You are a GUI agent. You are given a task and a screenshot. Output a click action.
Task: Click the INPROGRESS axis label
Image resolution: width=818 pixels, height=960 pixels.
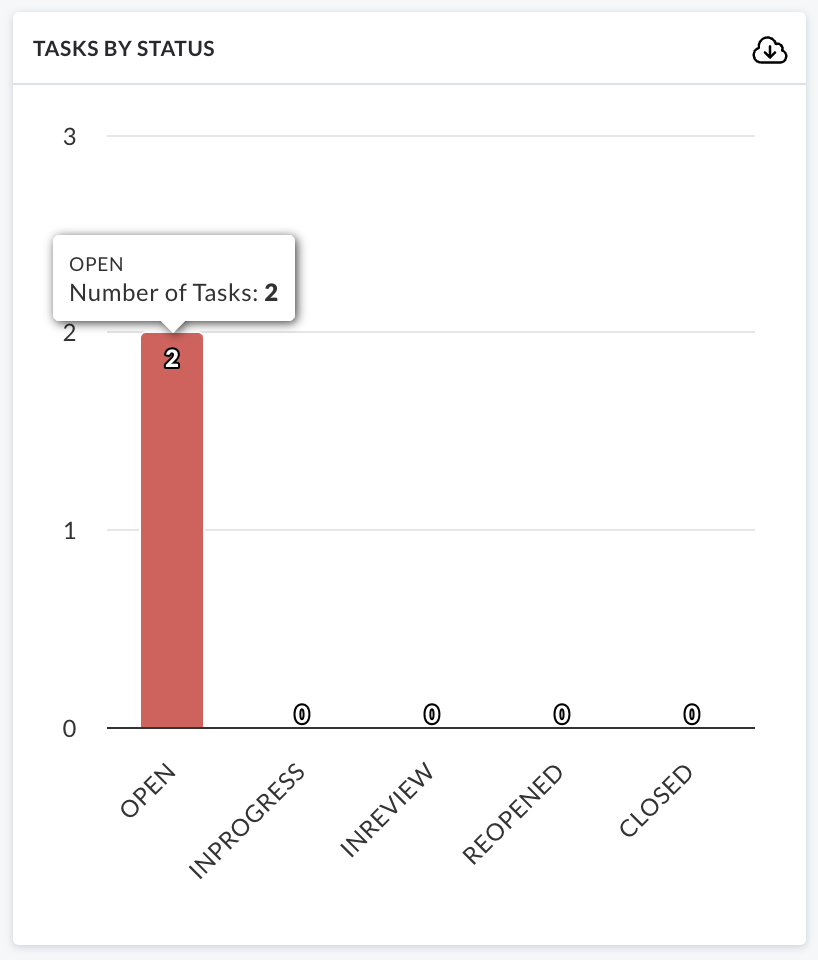[246, 820]
